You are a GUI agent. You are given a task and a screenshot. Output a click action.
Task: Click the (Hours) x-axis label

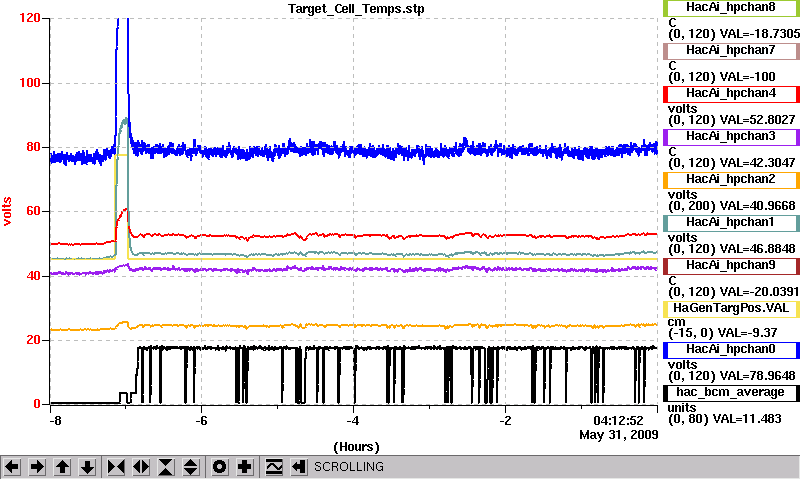[x=356, y=447]
